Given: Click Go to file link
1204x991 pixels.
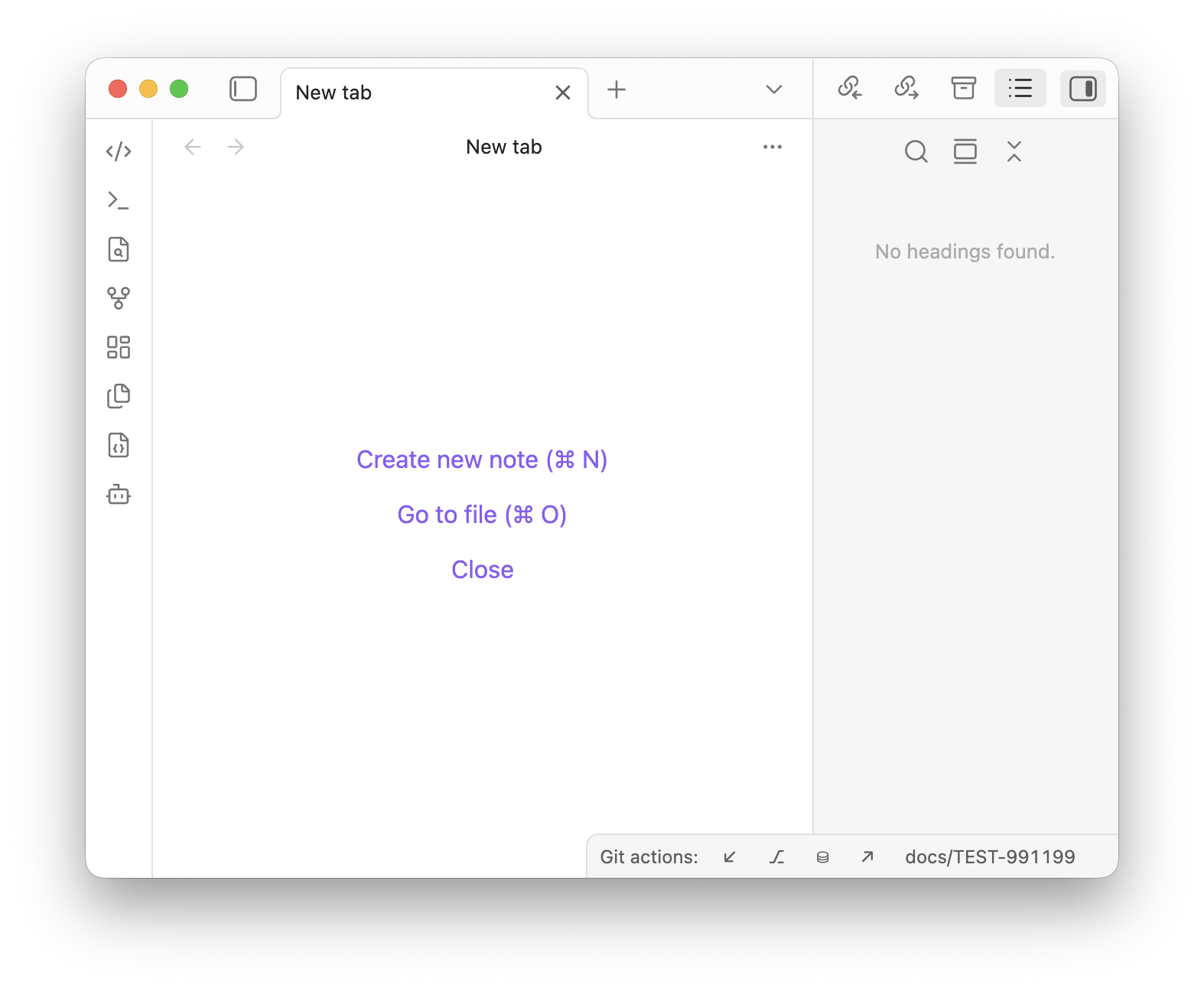Looking at the screenshot, I should (482, 515).
